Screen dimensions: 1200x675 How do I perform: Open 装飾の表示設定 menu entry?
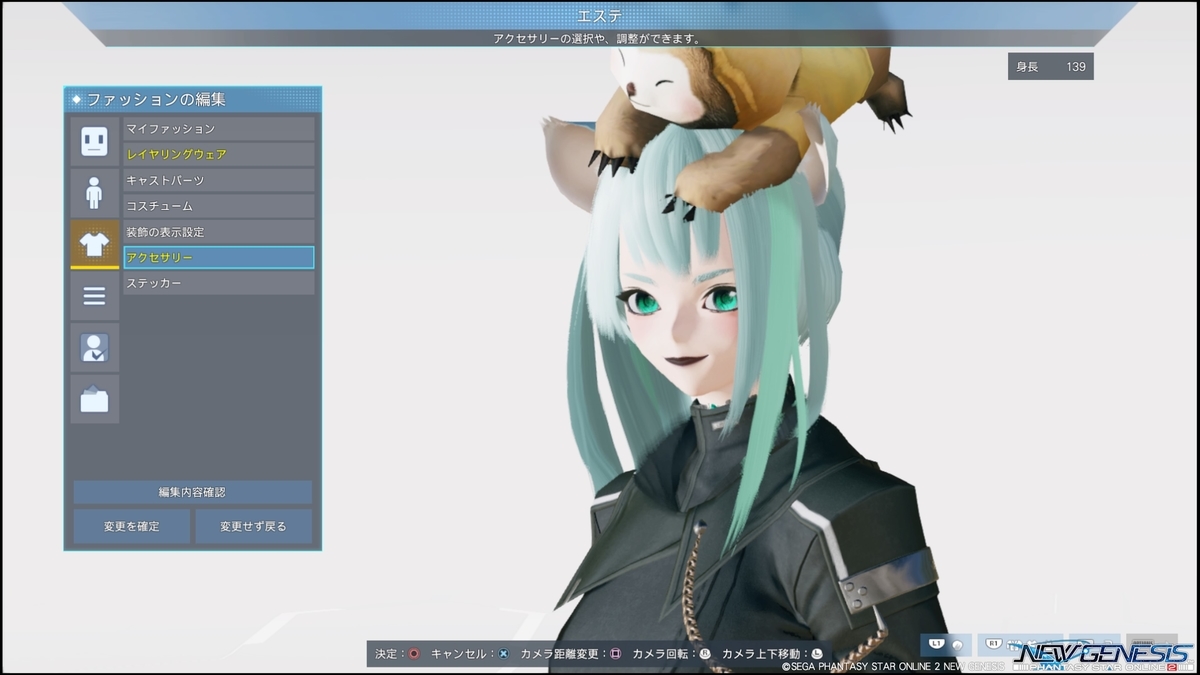coord(219,232)
